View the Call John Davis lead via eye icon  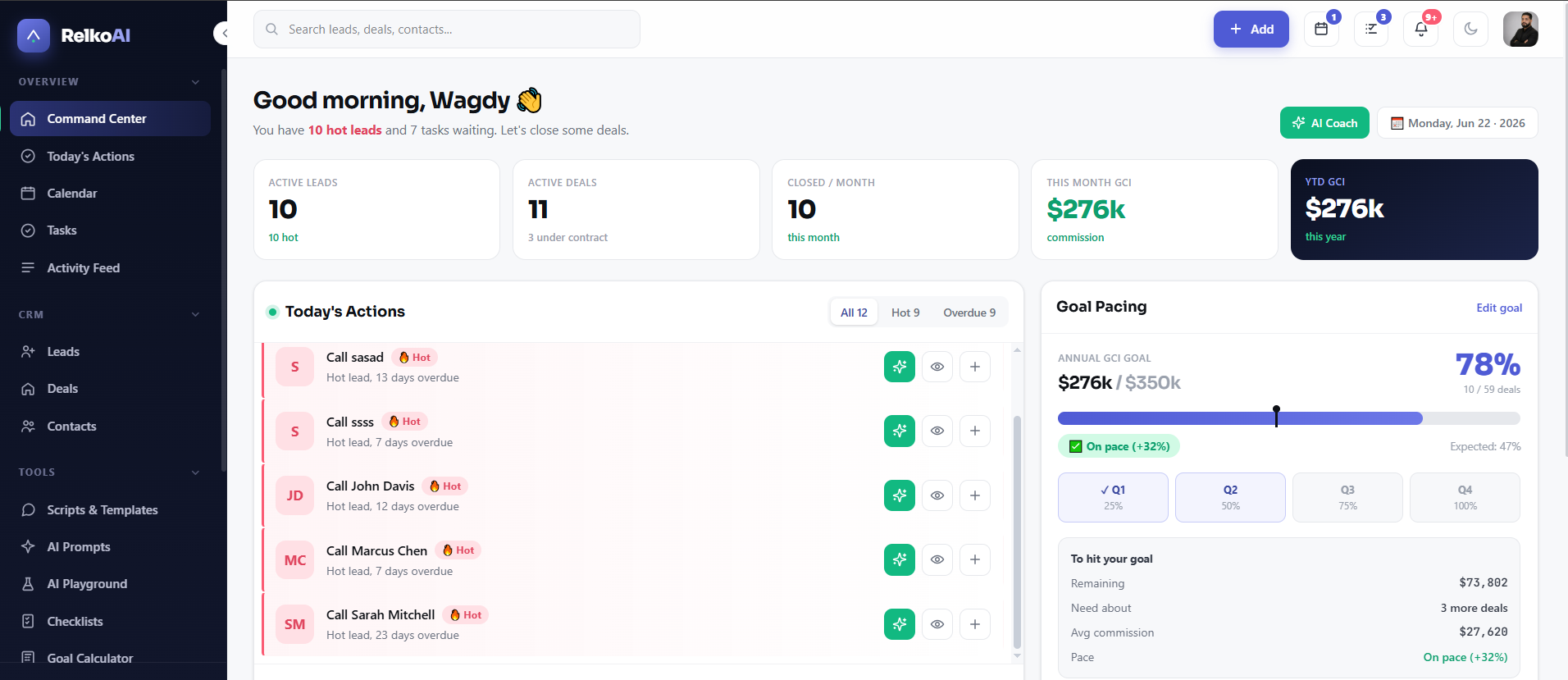pos(937,495)
